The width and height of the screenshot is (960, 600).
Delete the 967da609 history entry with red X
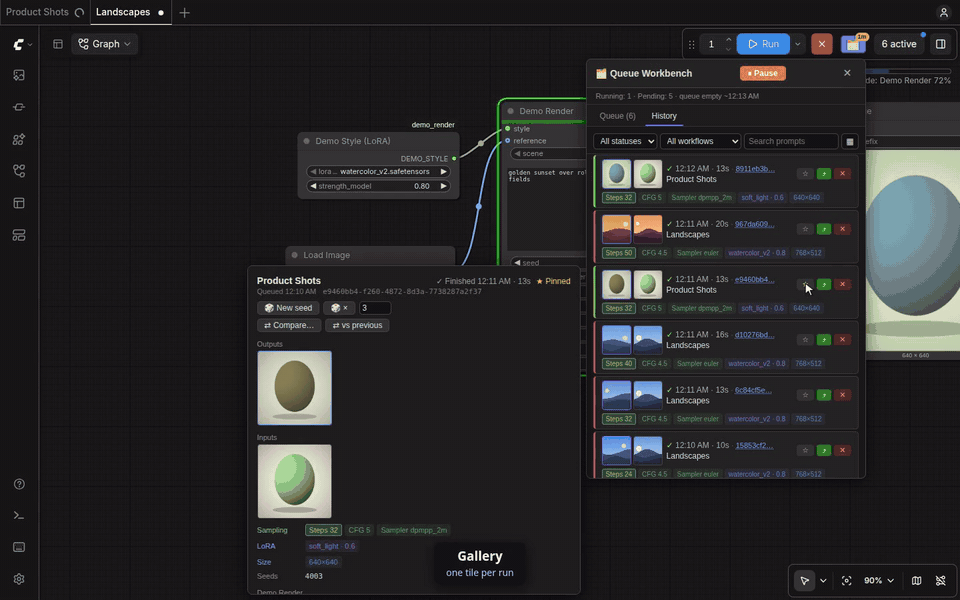click(842, 229)
